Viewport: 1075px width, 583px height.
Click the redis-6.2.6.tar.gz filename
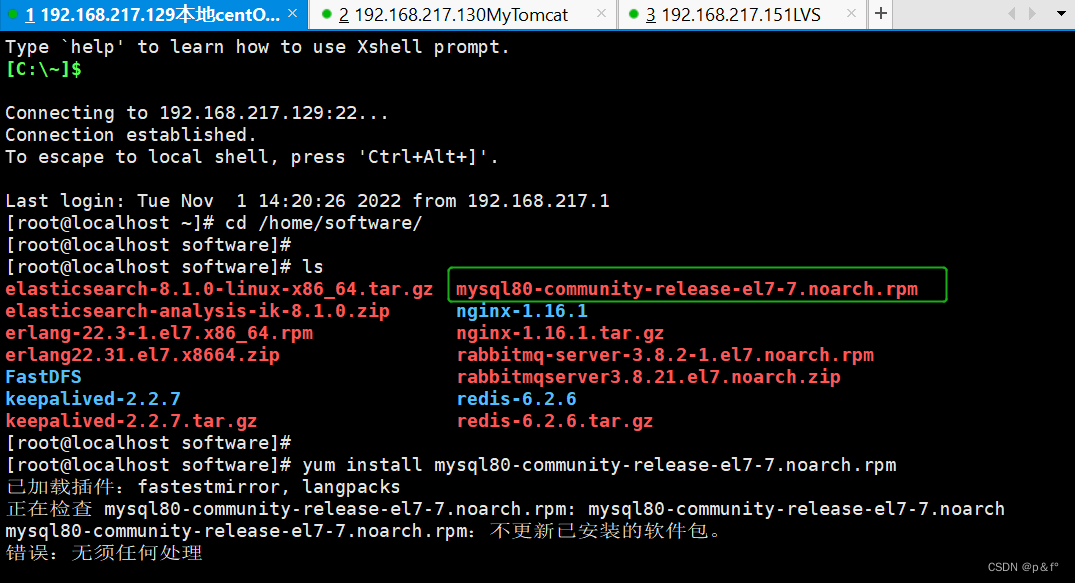(554, 420)
